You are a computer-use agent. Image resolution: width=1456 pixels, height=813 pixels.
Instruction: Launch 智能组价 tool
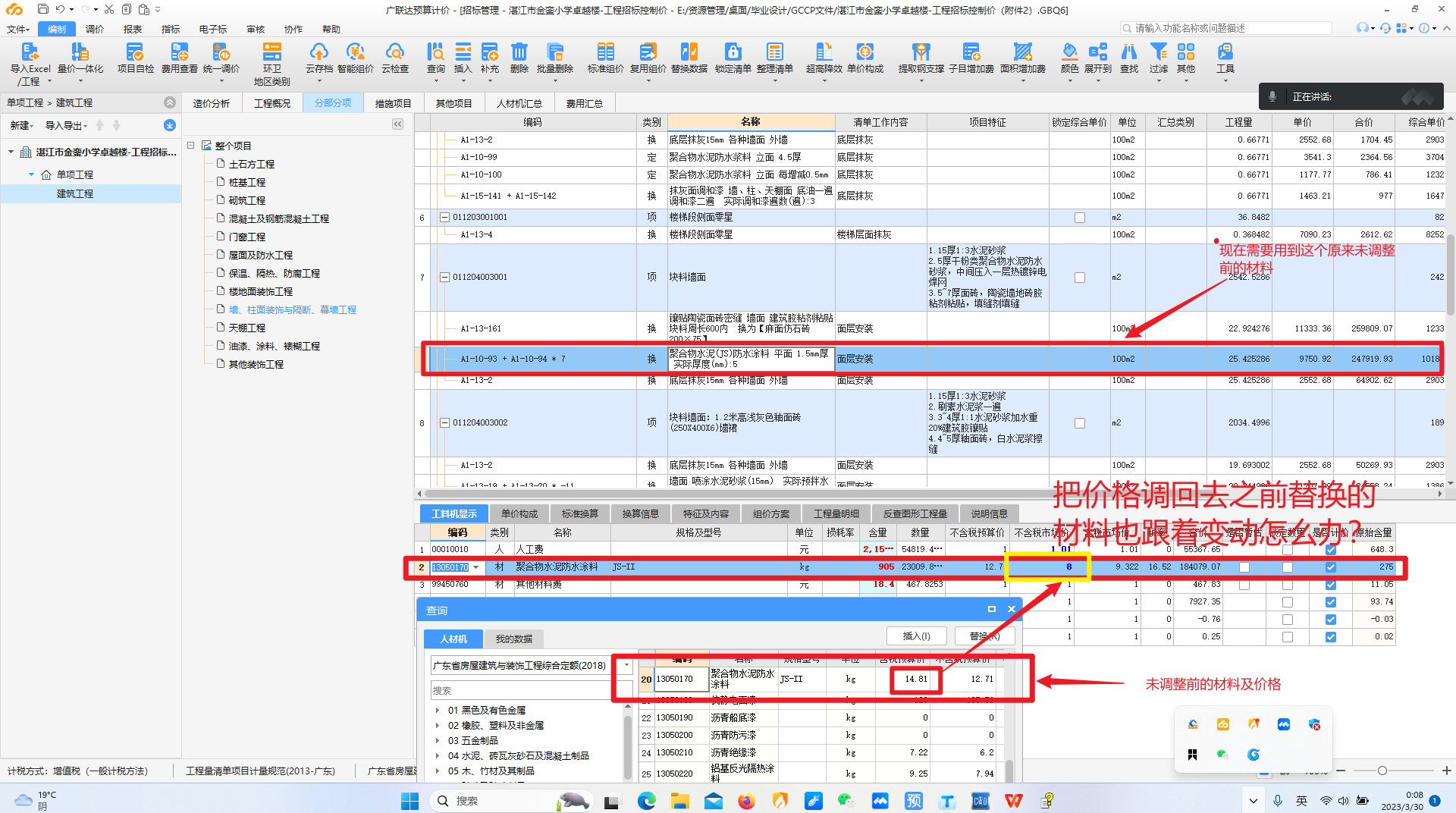(355, 58)
